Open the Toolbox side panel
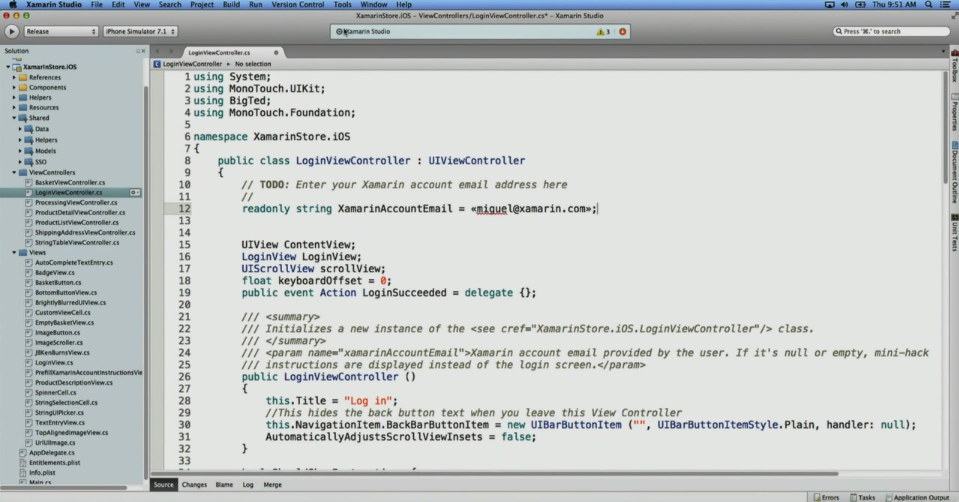The height and width of the screenshot is (502, 959). [954, 66]
